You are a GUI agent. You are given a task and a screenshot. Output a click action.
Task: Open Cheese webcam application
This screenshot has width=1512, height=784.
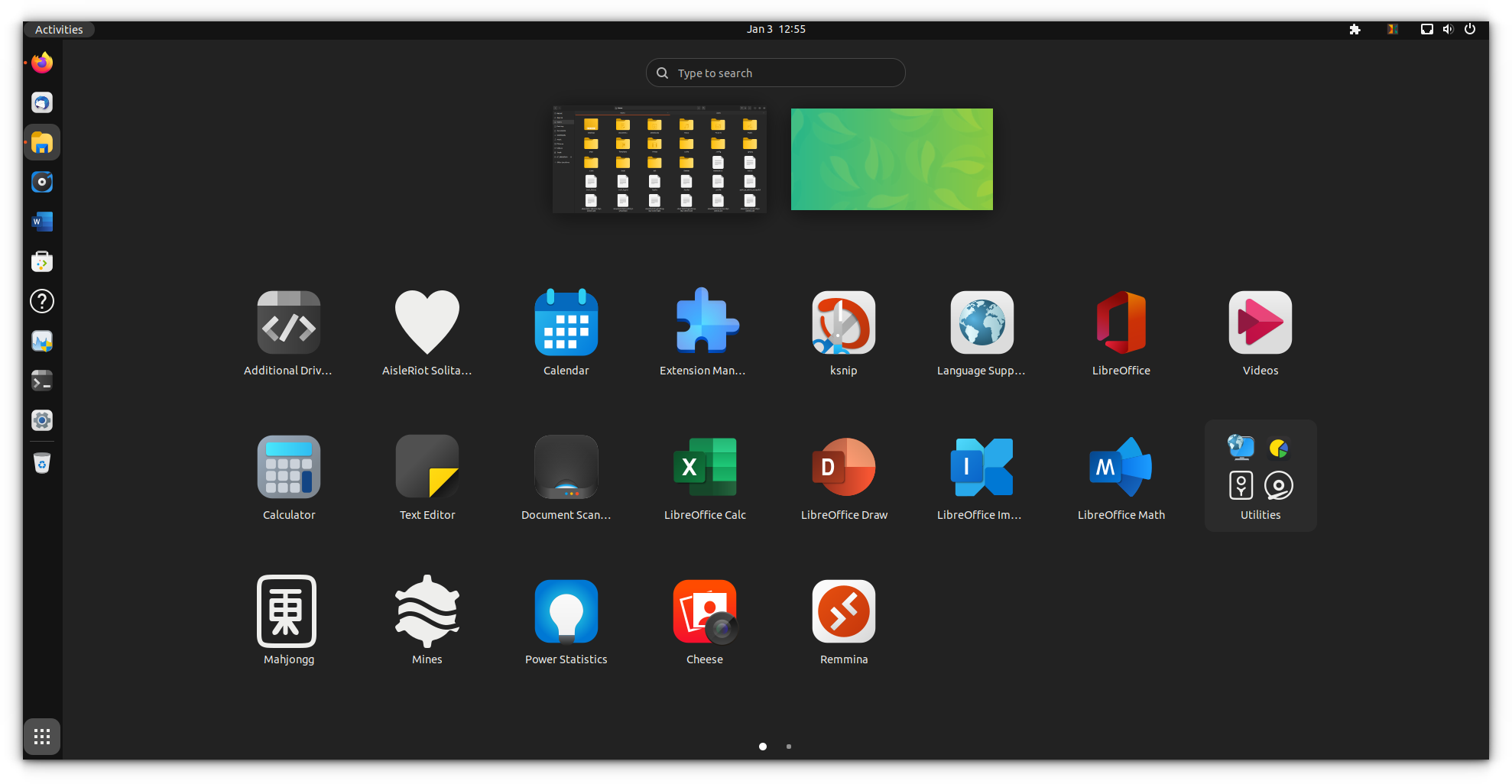pos(704,611)
